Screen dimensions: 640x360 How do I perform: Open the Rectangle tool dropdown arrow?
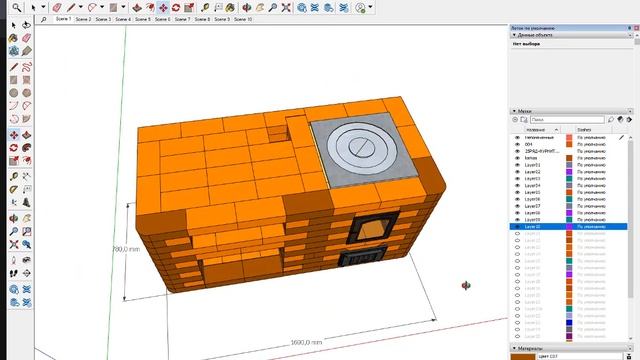click(123, 7)
